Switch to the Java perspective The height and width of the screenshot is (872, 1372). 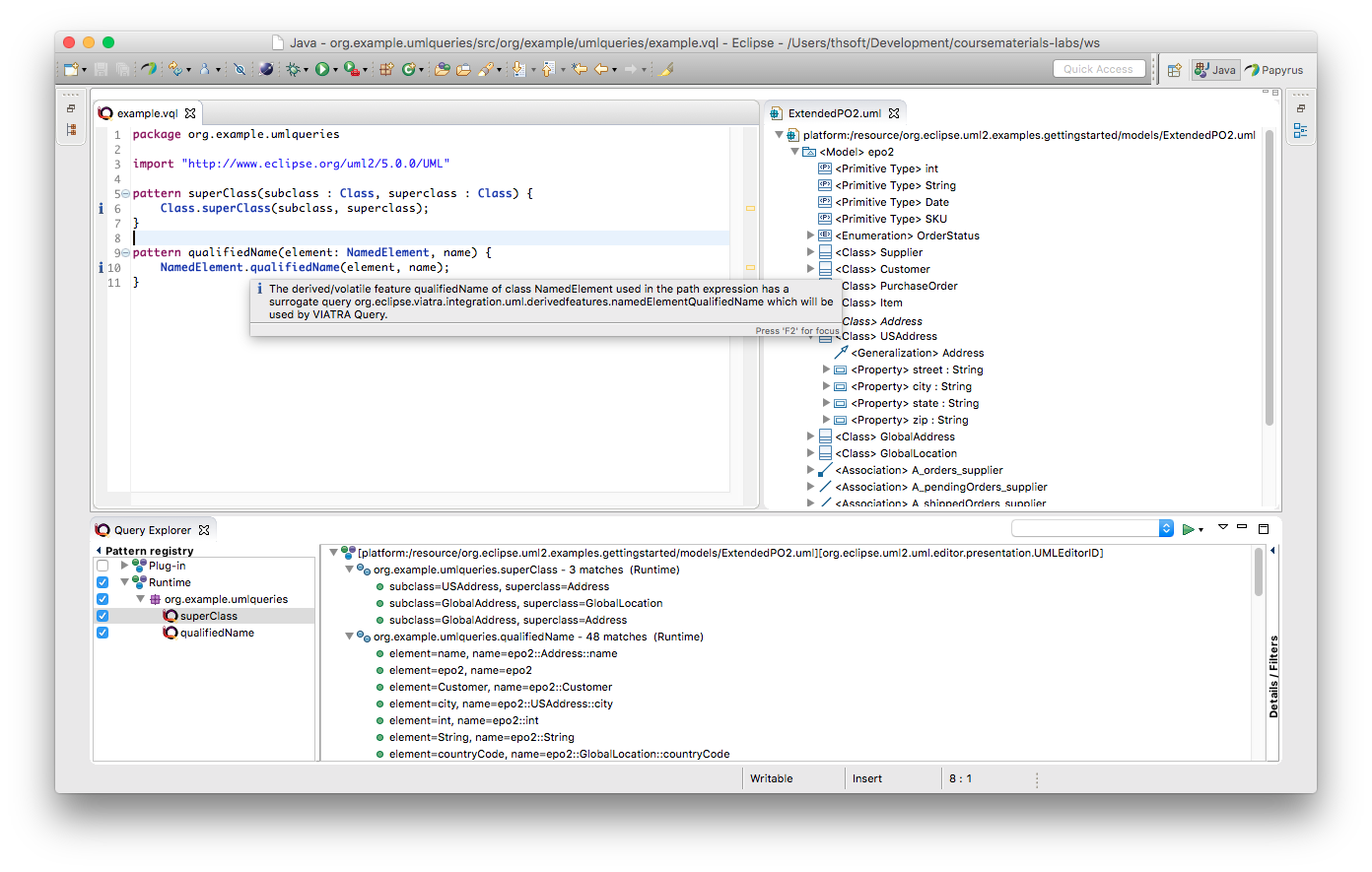pos(1215,70)
